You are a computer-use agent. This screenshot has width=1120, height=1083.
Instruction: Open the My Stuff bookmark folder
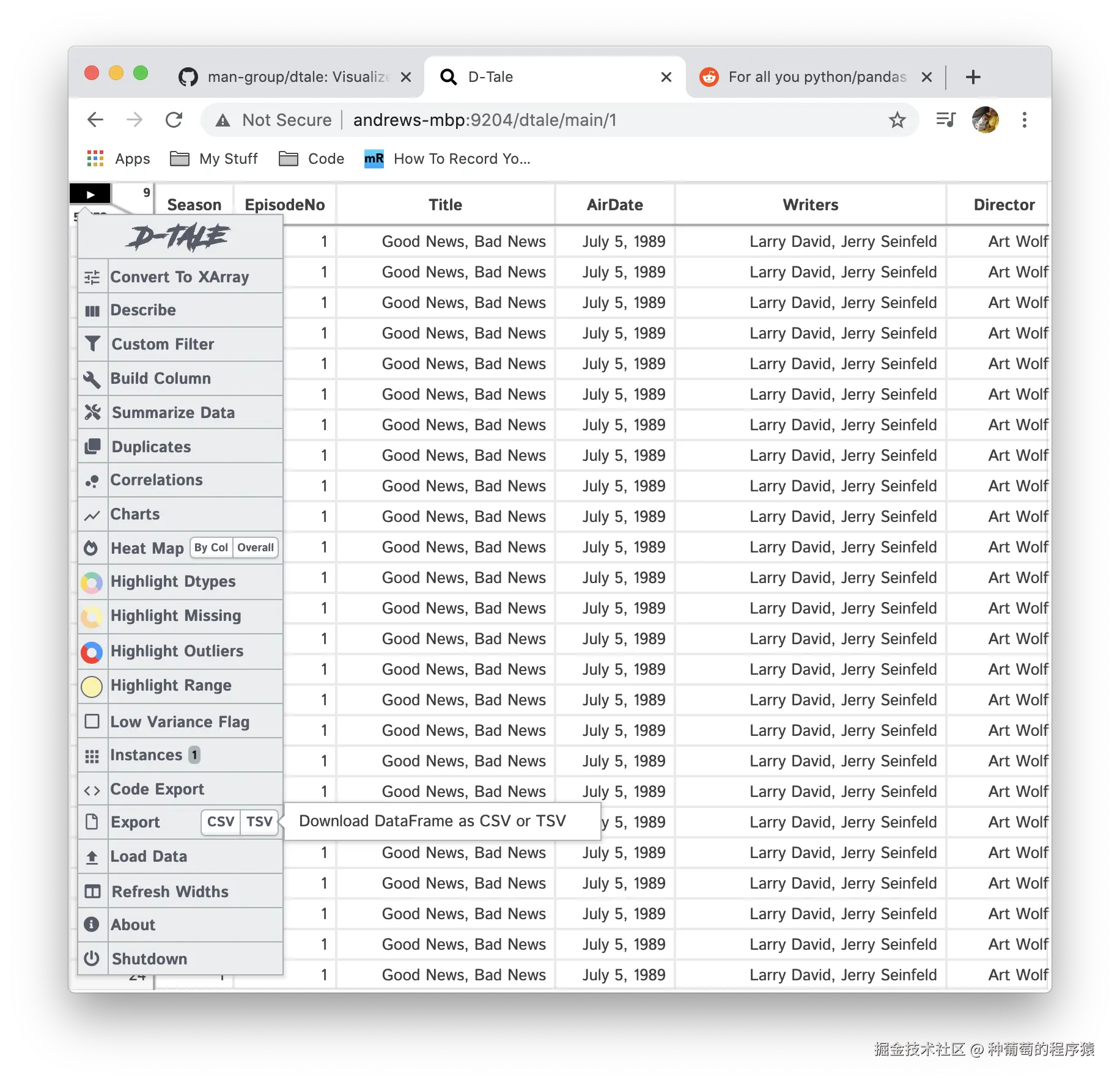click(214, 159)
